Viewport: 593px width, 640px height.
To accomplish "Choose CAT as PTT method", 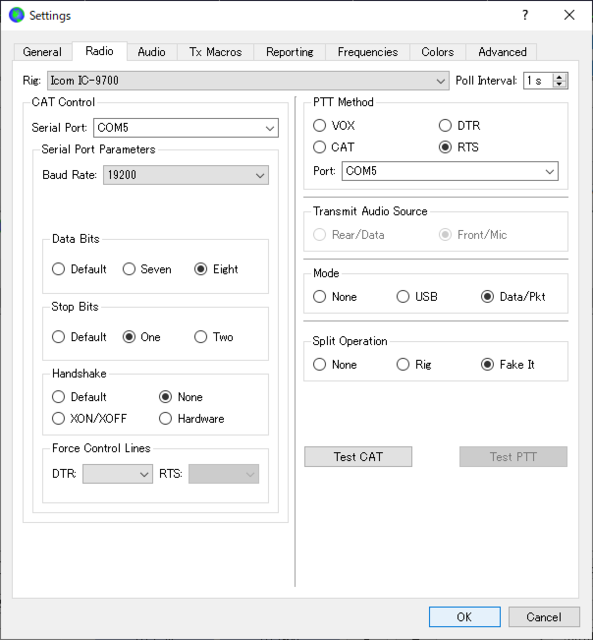I will pos(333,147).
